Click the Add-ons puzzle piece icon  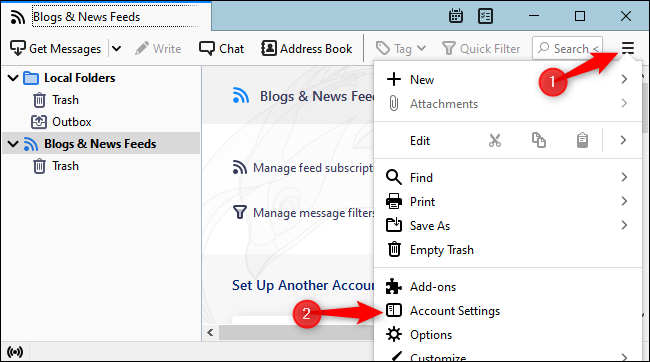(x=393, y=287)
